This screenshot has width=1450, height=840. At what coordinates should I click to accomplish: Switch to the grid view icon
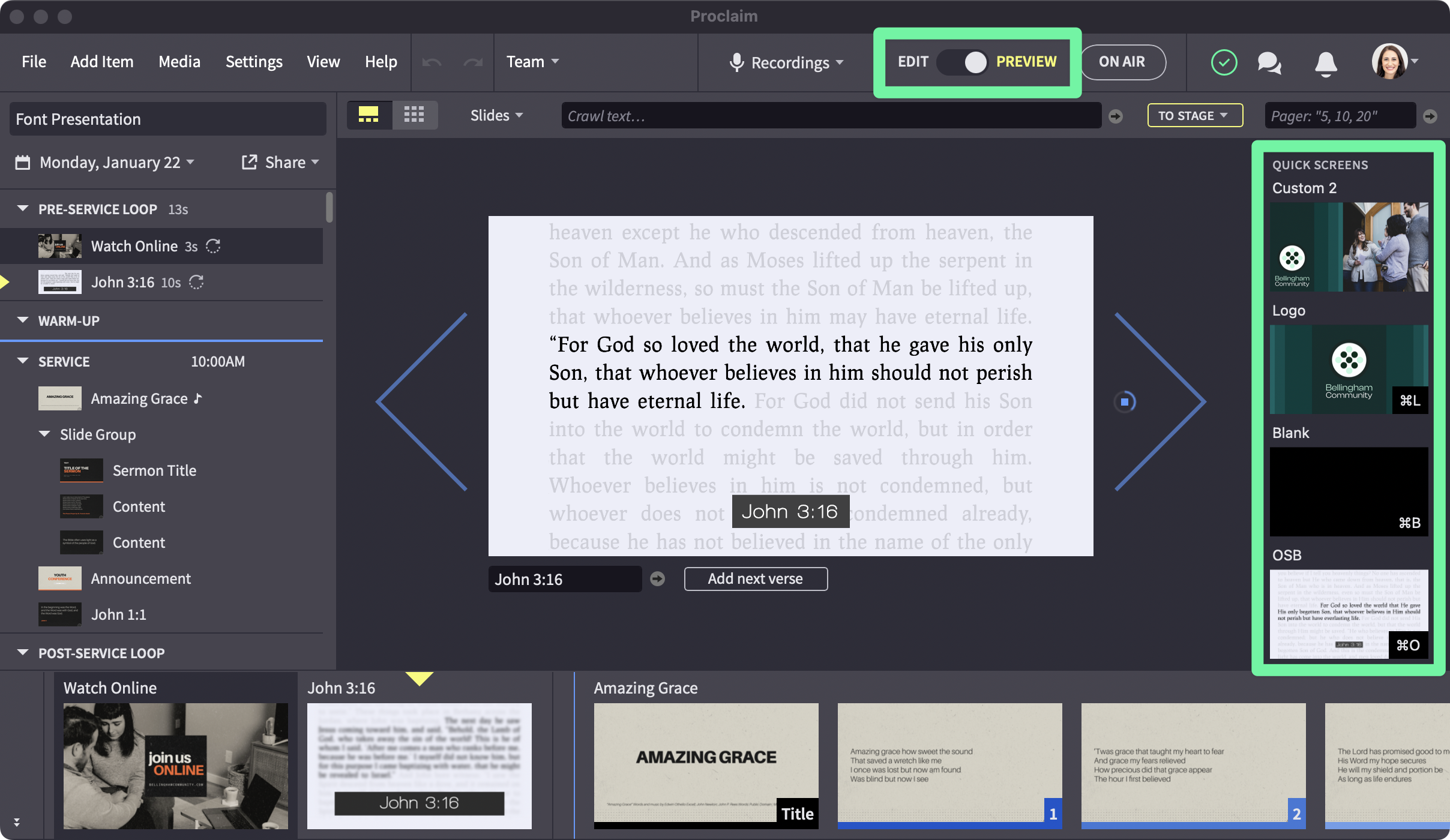click(x=414, y=115)
